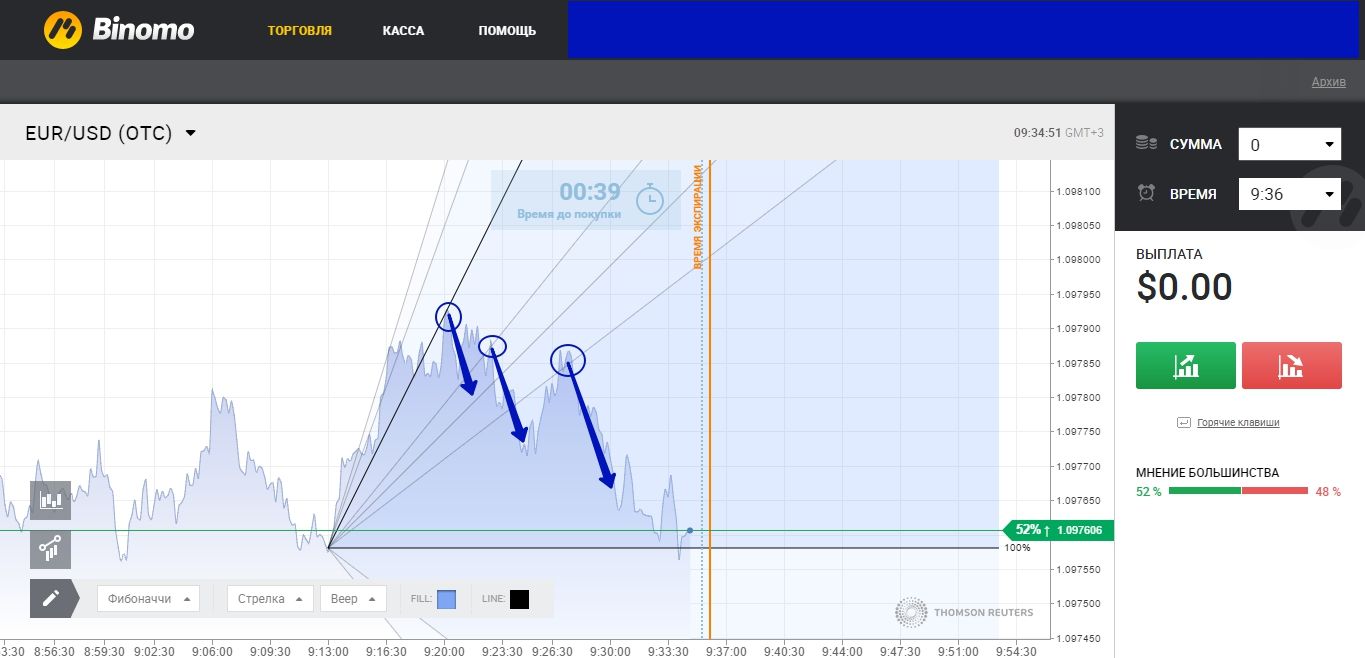Open the Фибоначчи tool dropdown
This screenshot has width=1365, height=658.
coord(148,598)
